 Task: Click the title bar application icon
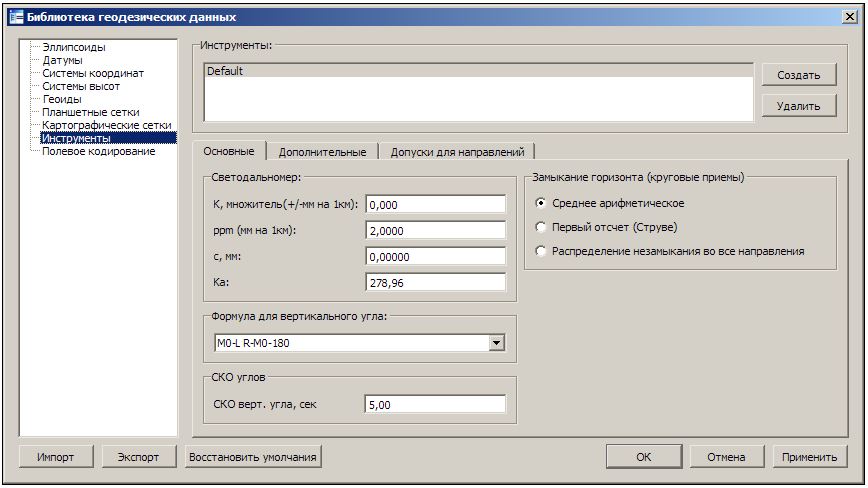point(17,17)
